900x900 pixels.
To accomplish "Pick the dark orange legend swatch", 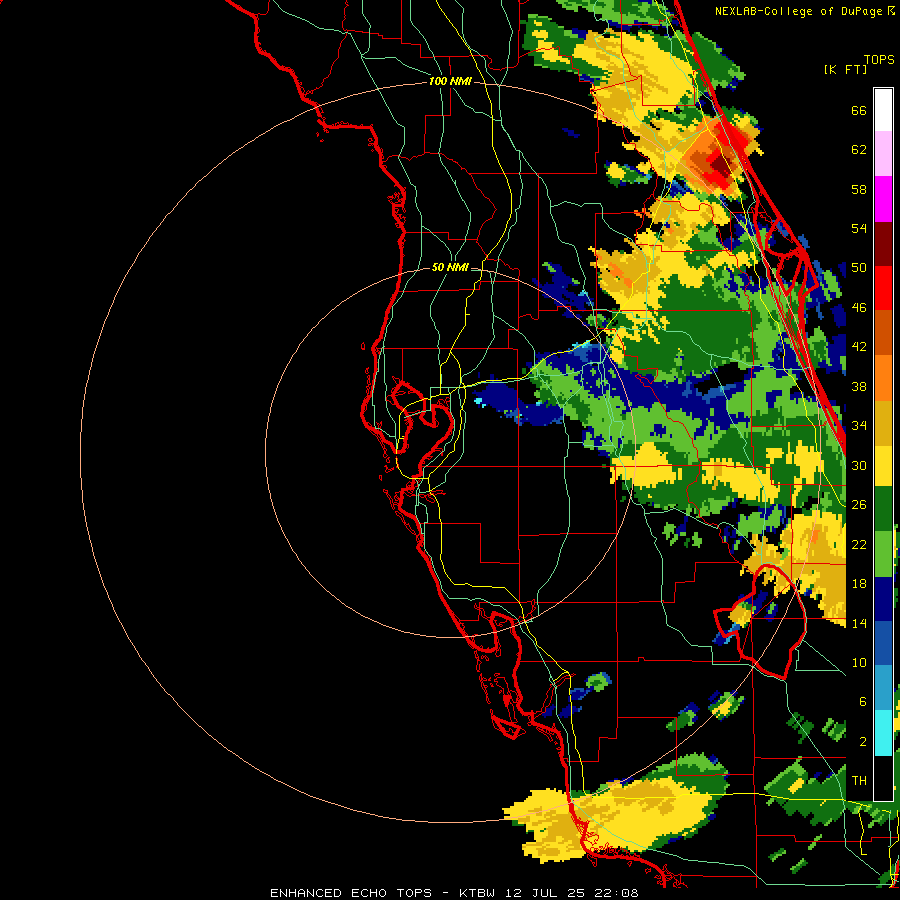I will (883, 333).
